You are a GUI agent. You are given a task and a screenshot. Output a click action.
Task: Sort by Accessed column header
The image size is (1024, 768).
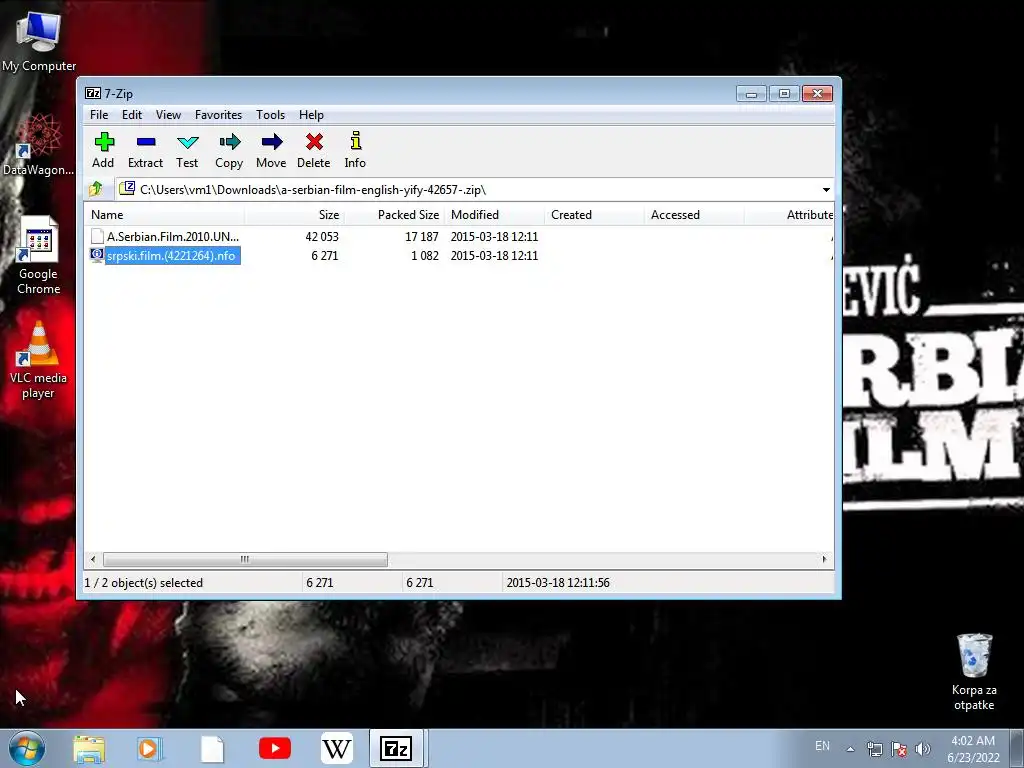click(694, 215)
